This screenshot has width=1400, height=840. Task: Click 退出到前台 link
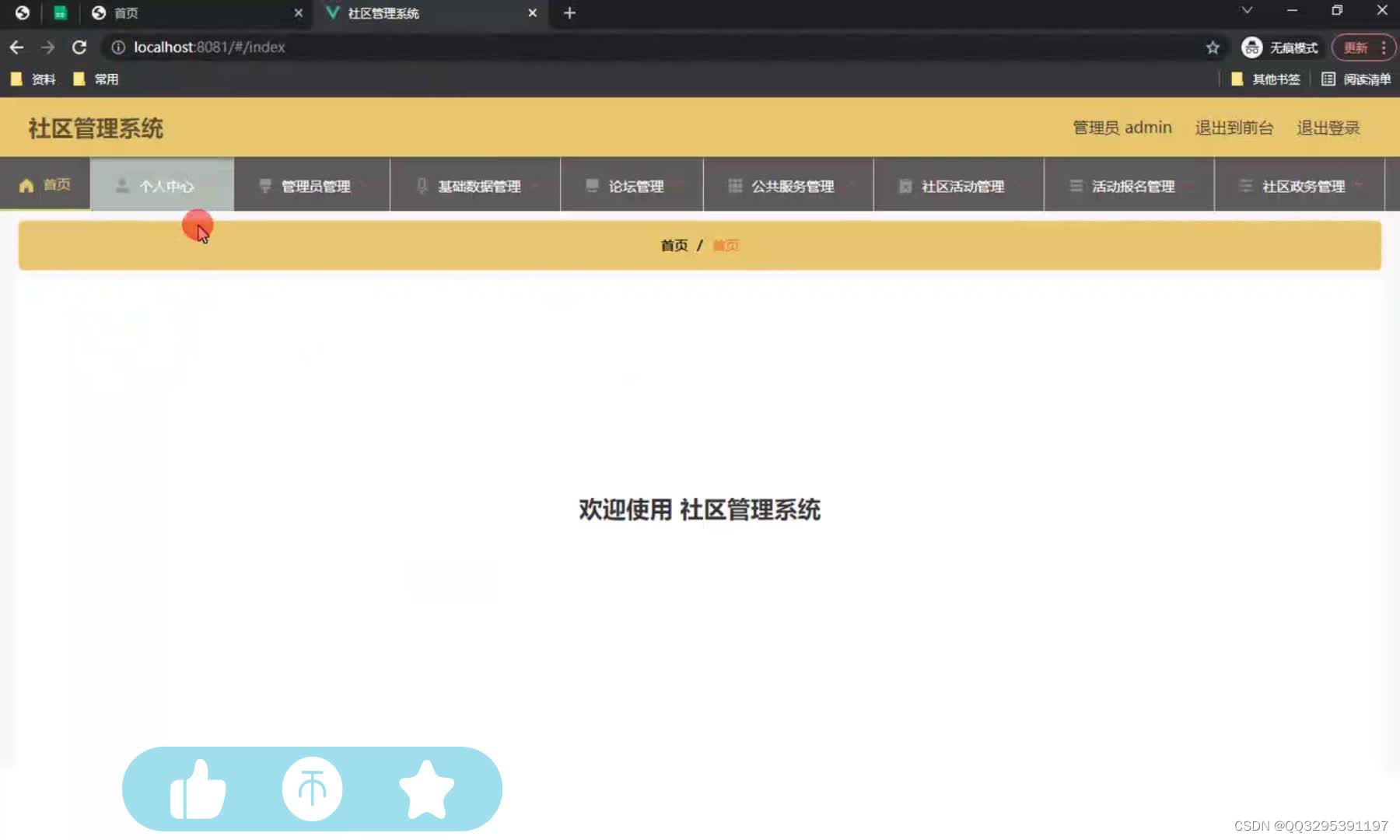[x=1234, y=128]
